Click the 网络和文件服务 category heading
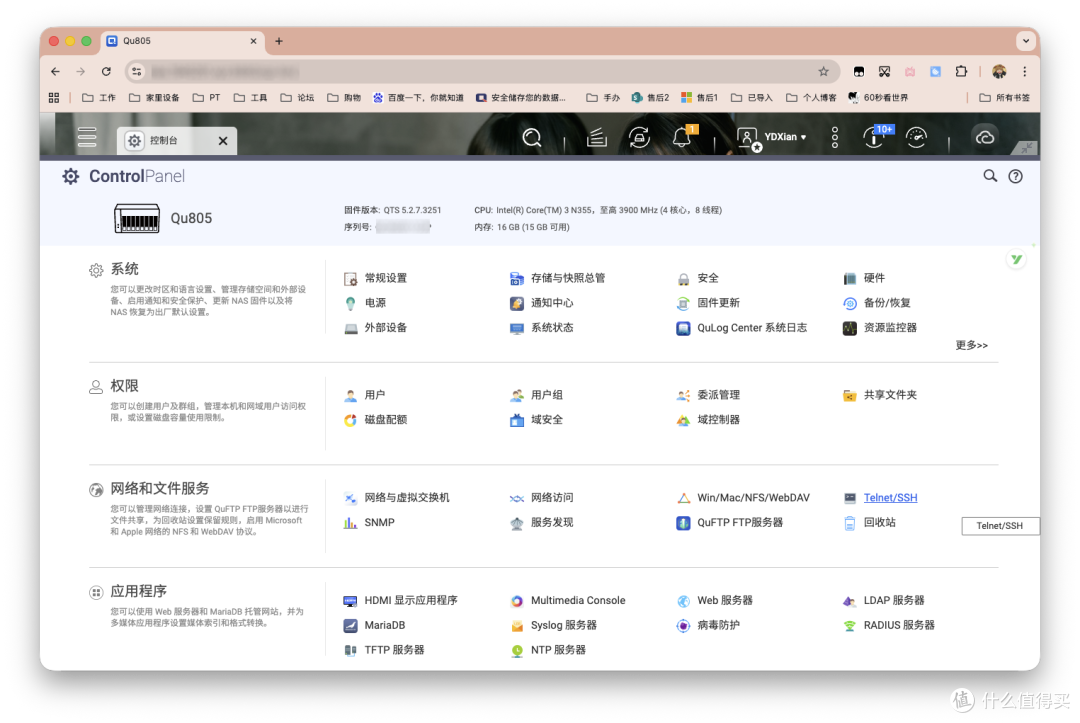The image size is (1080, 723). (x=160, y=489)
